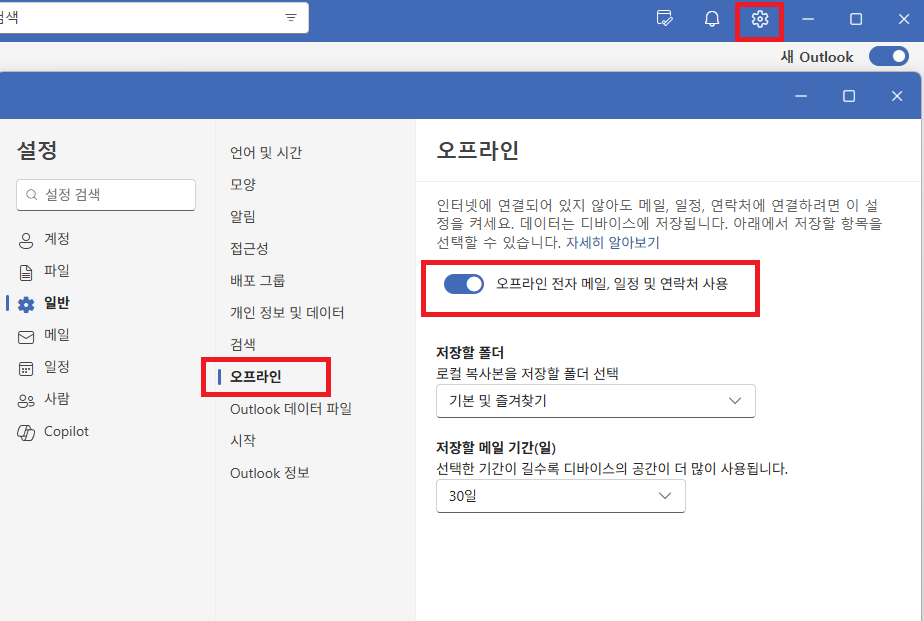
Task: Click the settings gear in the top bar
Action: click(759, 18)
